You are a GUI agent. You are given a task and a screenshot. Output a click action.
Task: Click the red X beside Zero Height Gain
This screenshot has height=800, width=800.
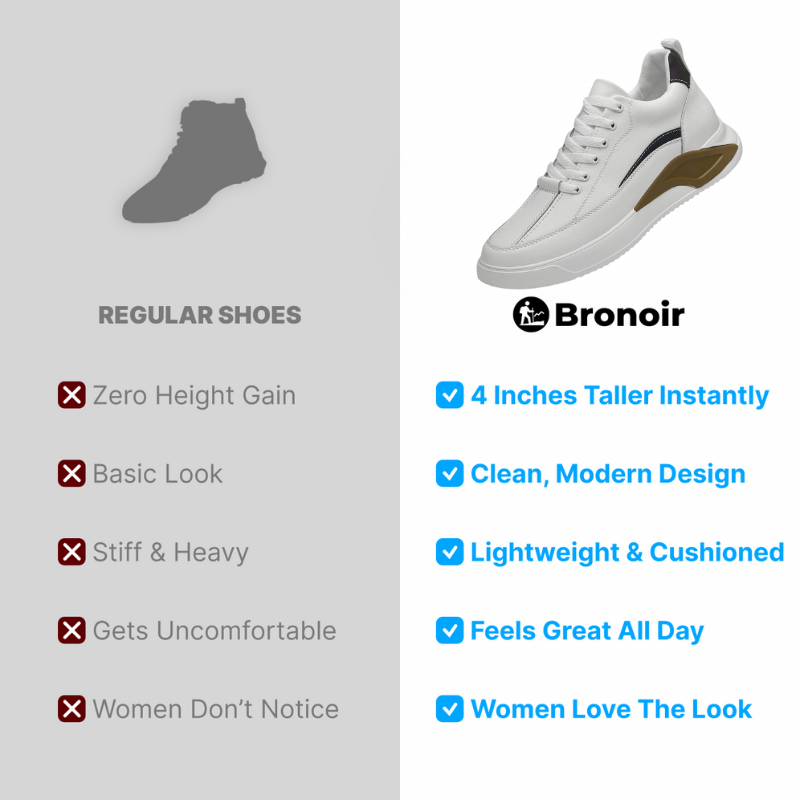(x=71, y=395)
